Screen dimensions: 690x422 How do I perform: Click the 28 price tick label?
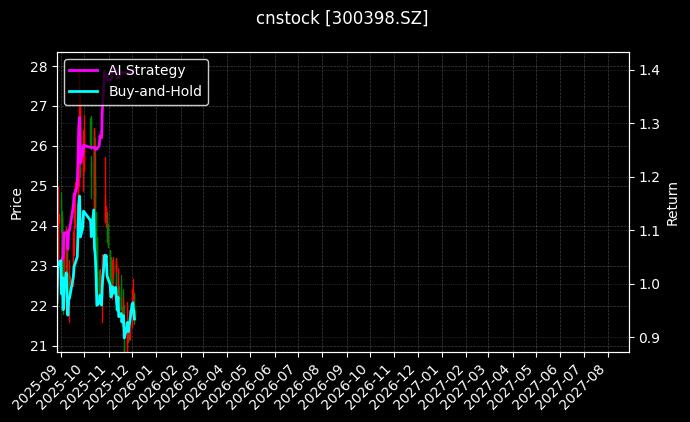(38, 67)
